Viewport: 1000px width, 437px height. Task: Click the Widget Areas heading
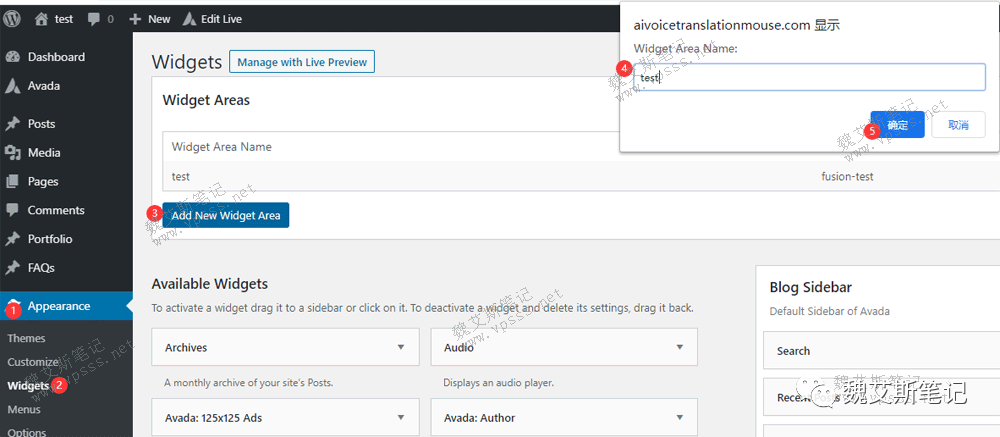(x=206, y=100)
